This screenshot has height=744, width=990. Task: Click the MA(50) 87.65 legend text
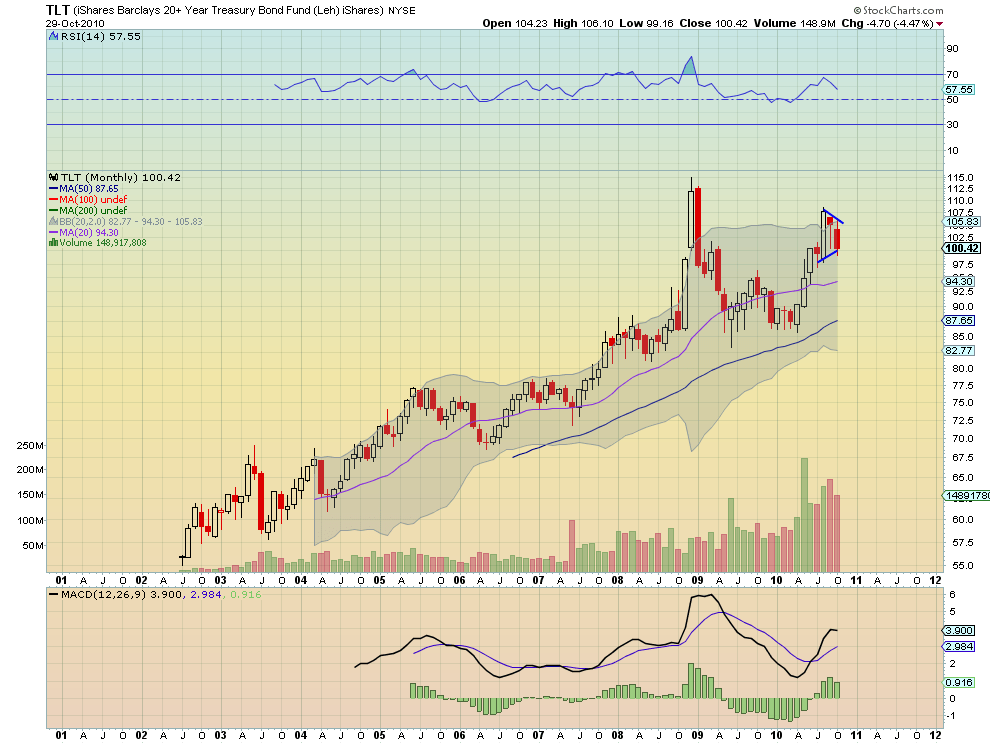(x=88, y=189)
